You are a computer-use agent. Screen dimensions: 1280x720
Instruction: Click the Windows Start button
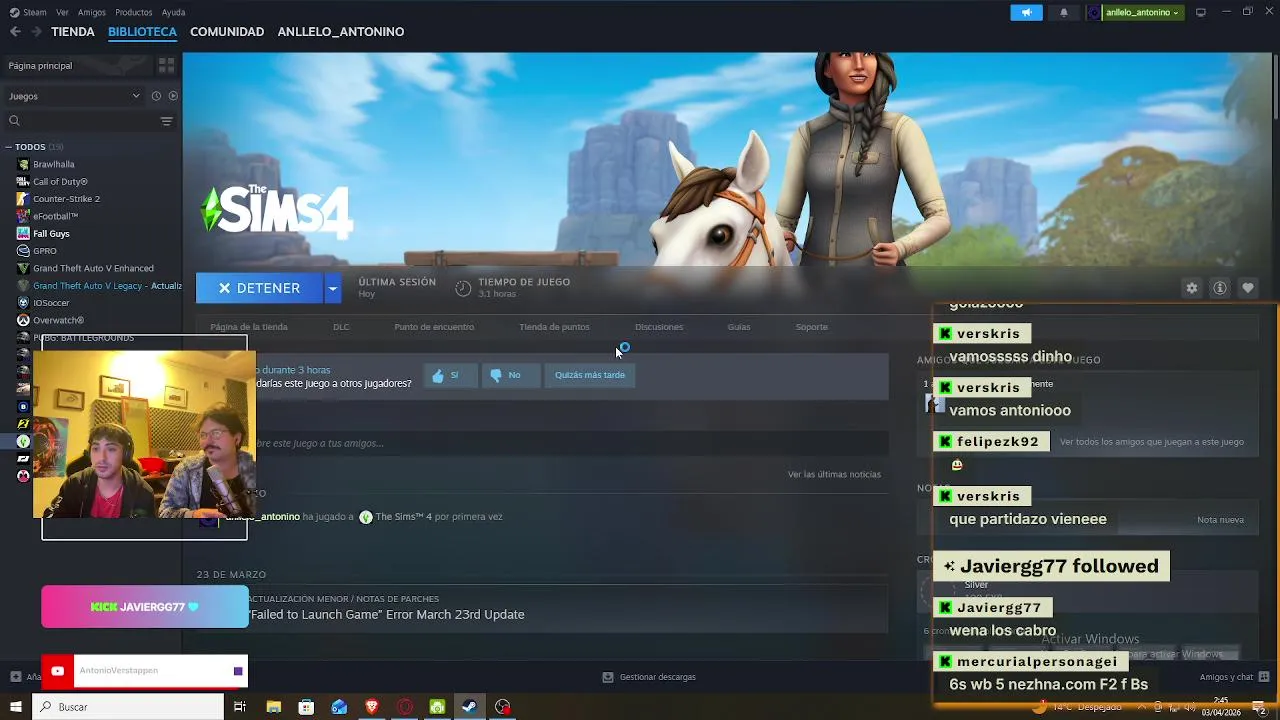16,707
